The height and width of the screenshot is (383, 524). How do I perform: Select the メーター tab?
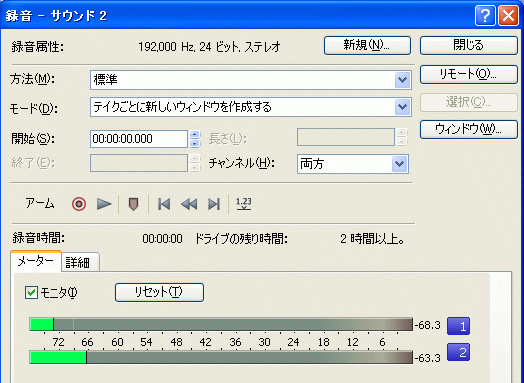(x=35, y=261)
